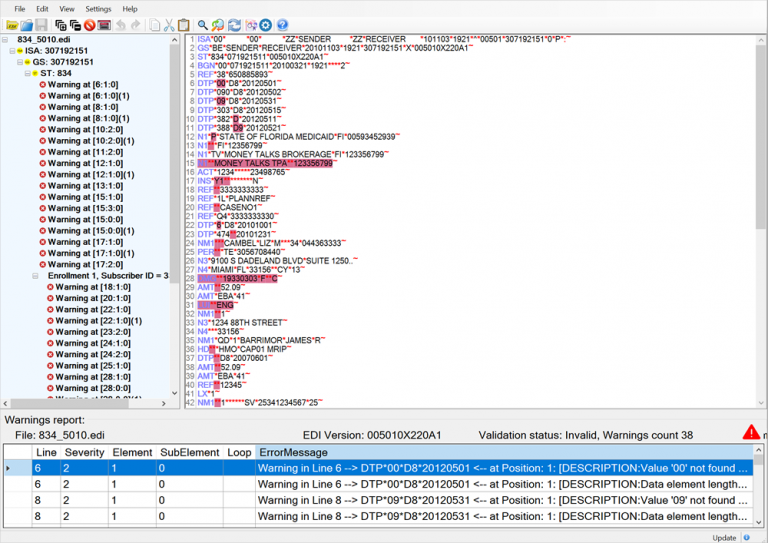
Task: Click the Redo arrow icon
Action: 136,25
